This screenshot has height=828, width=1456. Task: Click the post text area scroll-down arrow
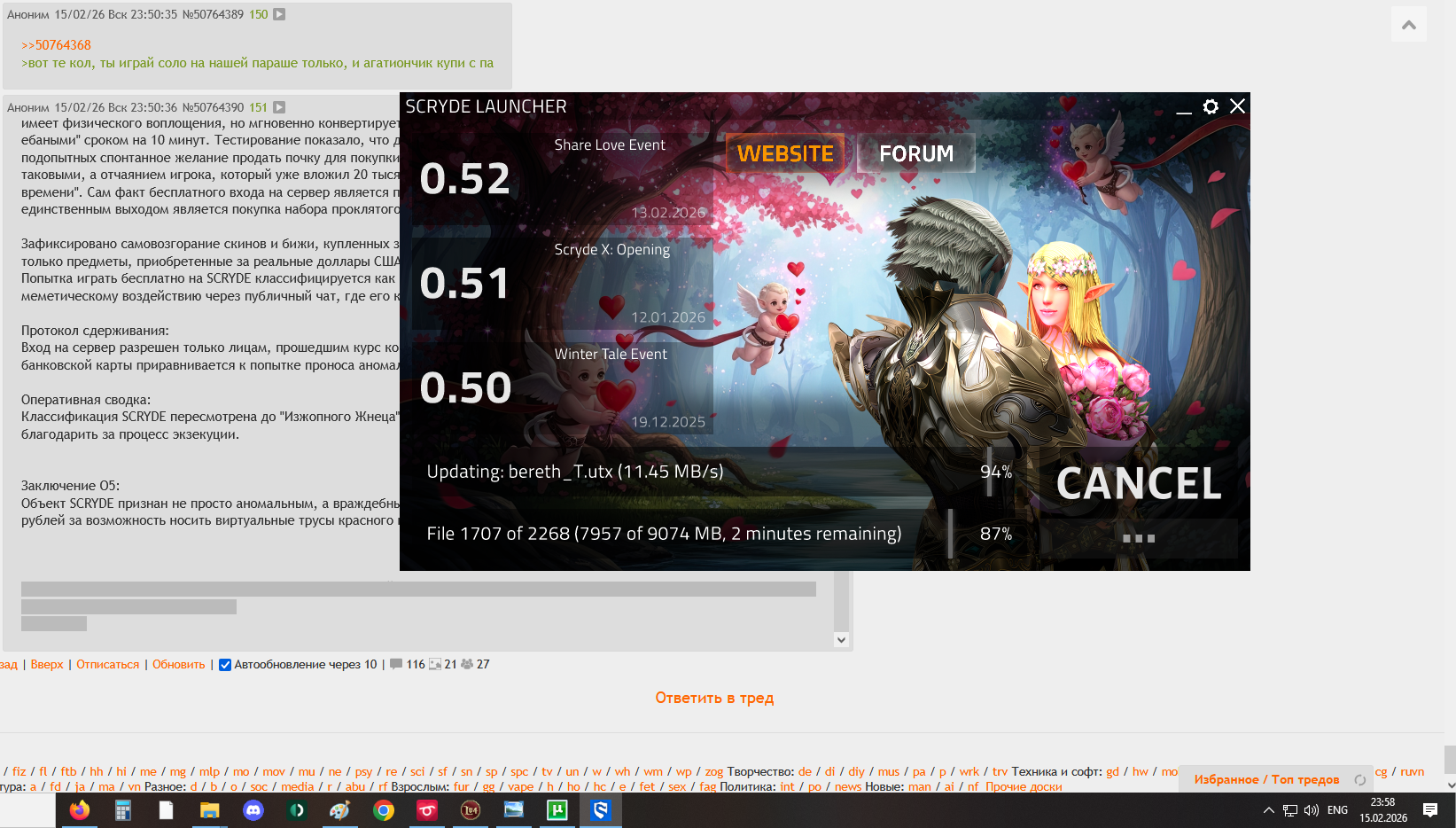click(x=842, y=640)
